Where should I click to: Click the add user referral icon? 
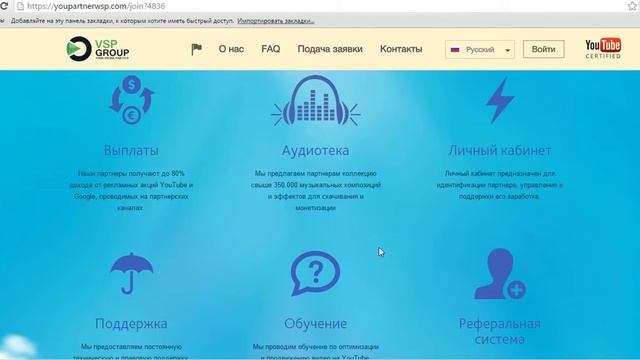tap(500, 274)
